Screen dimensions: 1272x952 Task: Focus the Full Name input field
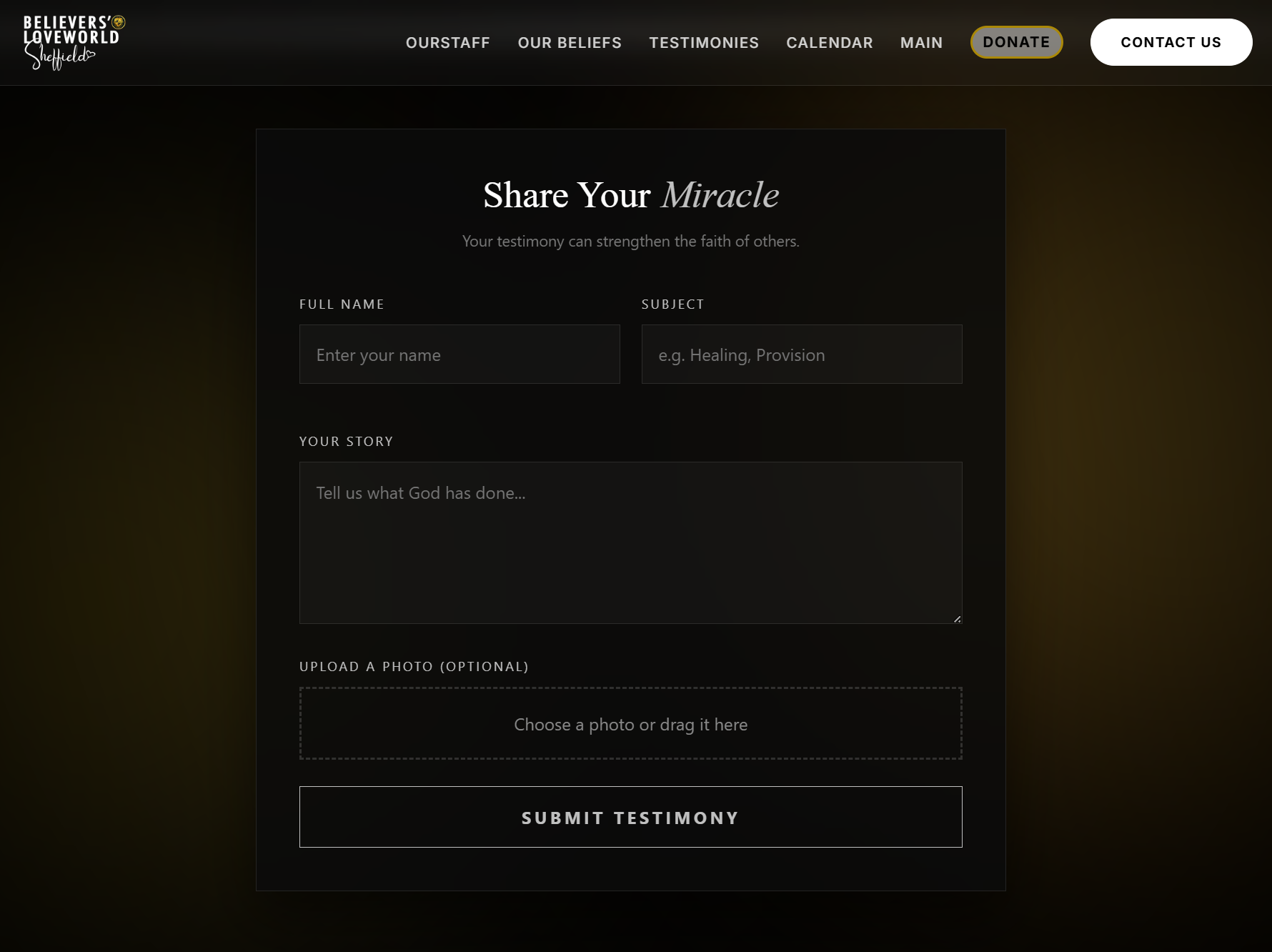459,354
